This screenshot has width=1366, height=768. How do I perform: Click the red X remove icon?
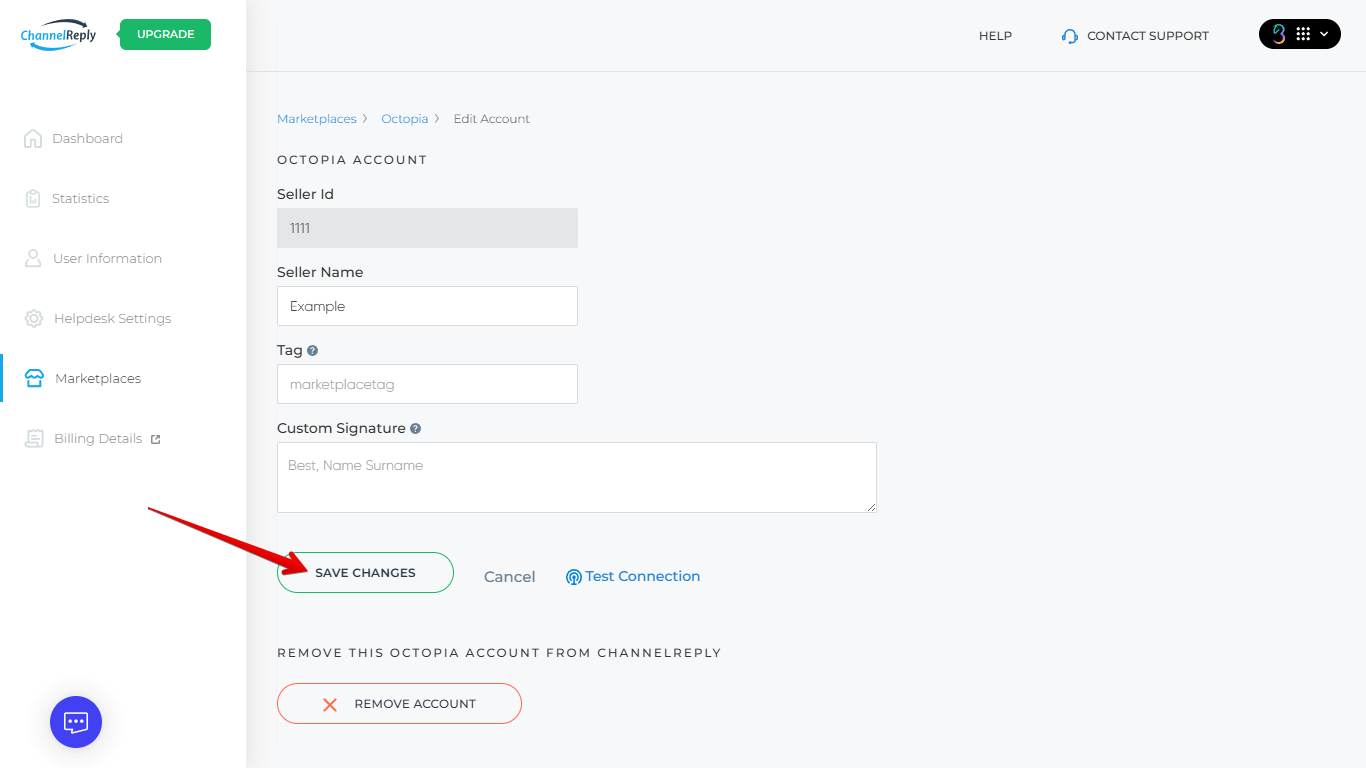(330, 704)
